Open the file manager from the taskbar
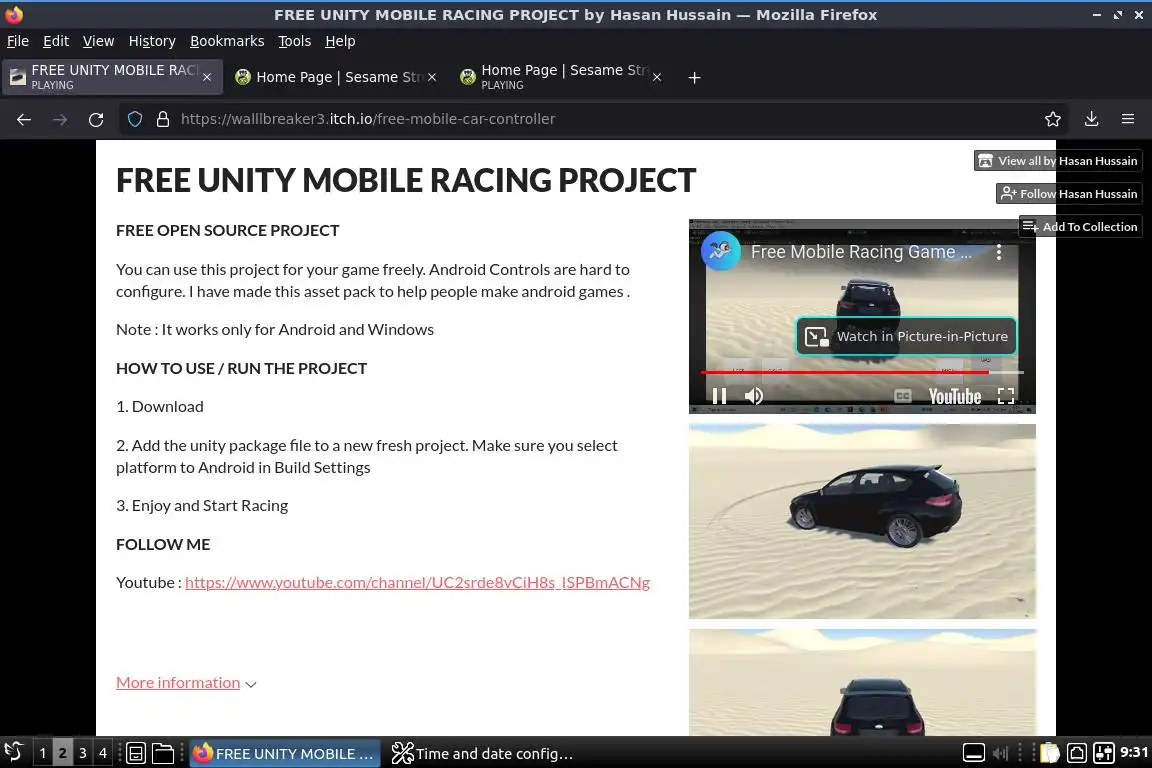This screenshot has height=768, width=1152. tap(162, 753)
